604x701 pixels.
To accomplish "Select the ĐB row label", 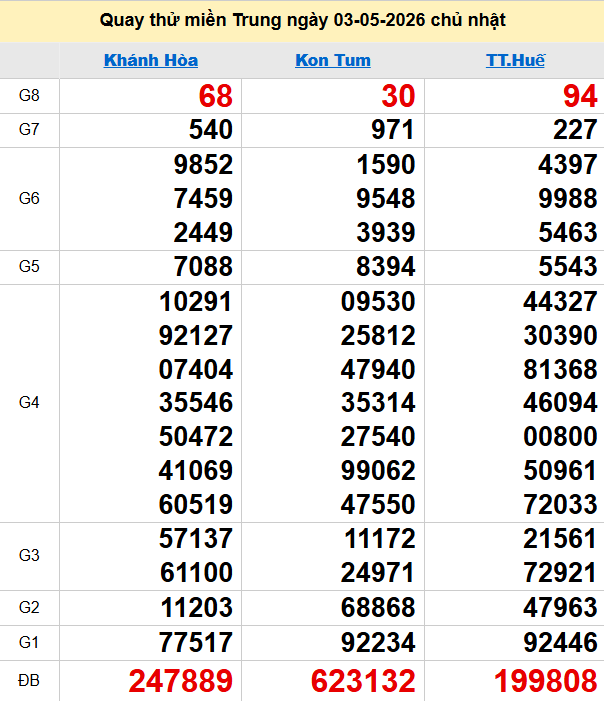I will pos(29,680).
